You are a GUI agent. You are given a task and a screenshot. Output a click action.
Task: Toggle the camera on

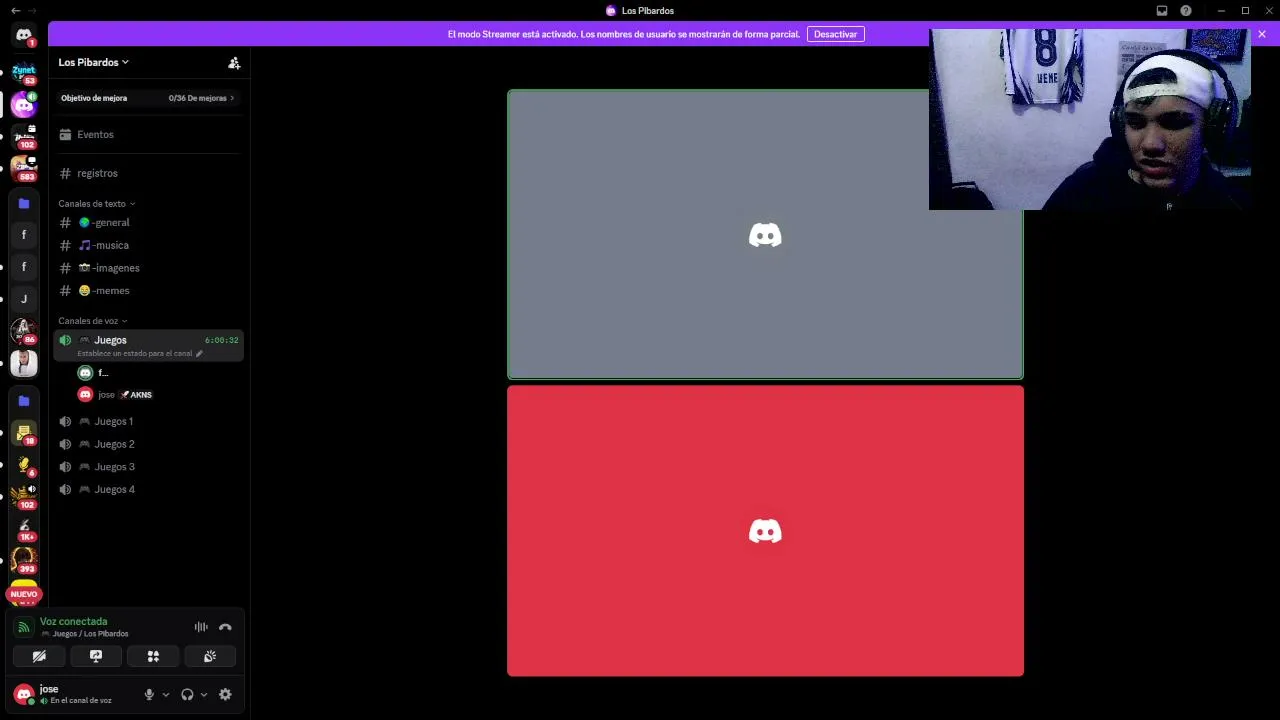[39, 656]
